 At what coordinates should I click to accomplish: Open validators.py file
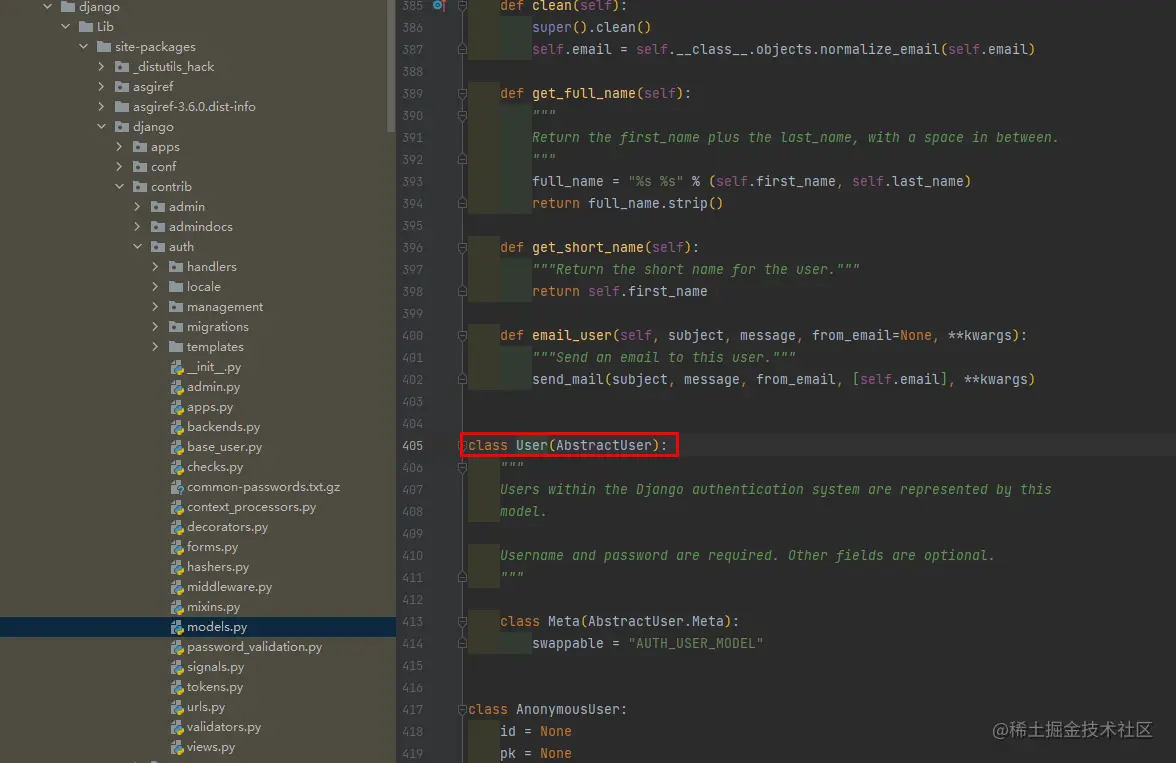224,727
